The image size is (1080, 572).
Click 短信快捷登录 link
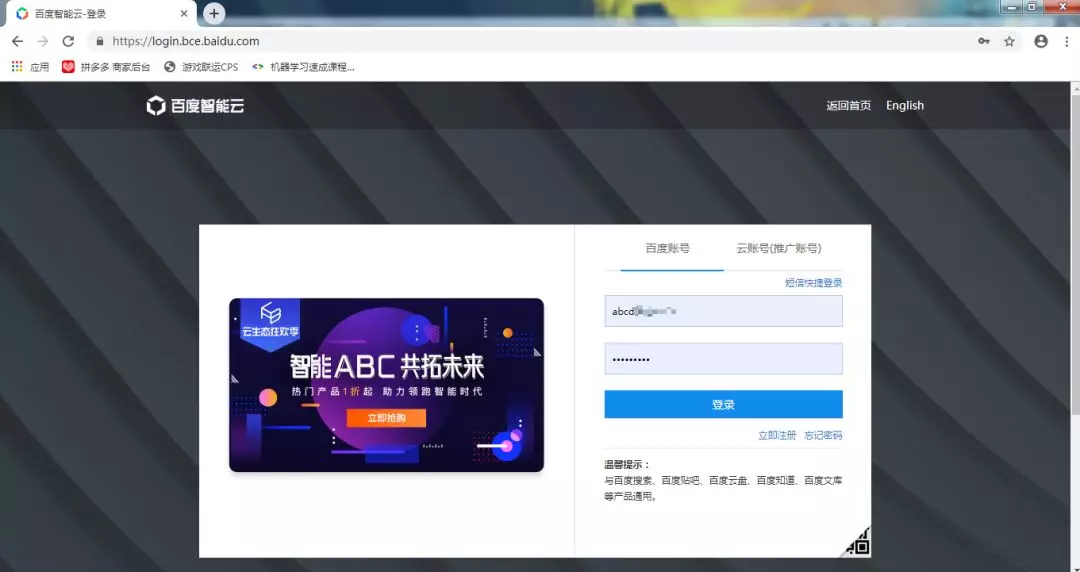click(x=813, y=283)
